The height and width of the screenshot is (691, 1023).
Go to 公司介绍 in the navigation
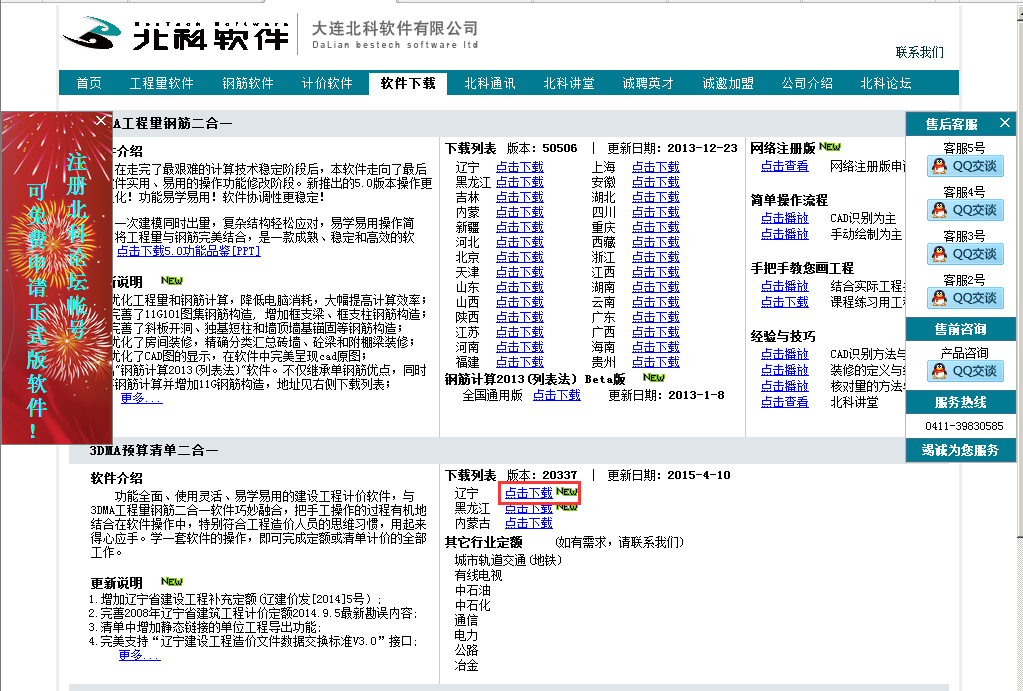click(807, 83)
